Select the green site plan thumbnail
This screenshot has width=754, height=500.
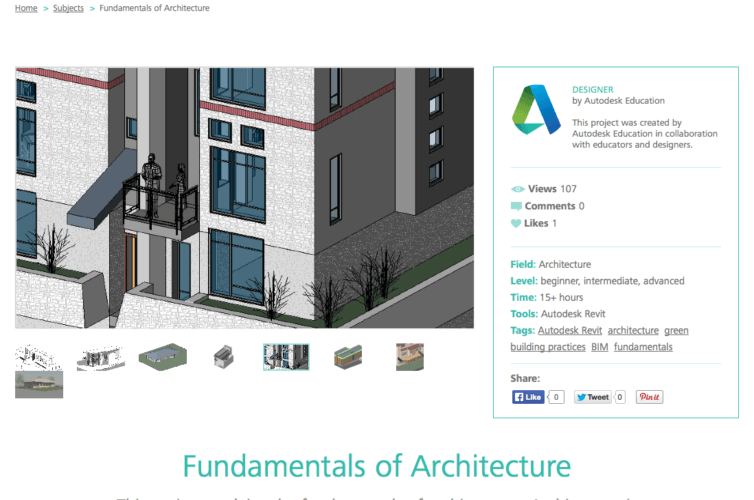click(163, 357)
